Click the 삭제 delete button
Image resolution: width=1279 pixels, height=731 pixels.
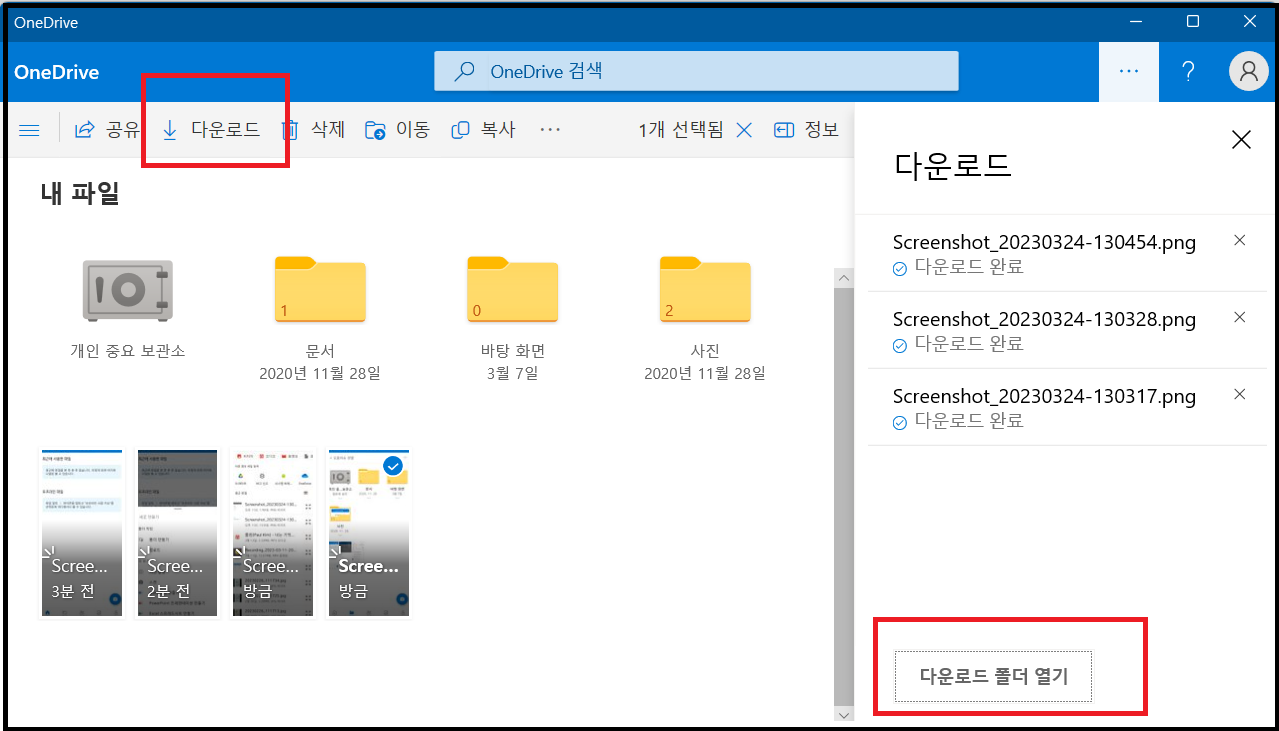[312, 130]
